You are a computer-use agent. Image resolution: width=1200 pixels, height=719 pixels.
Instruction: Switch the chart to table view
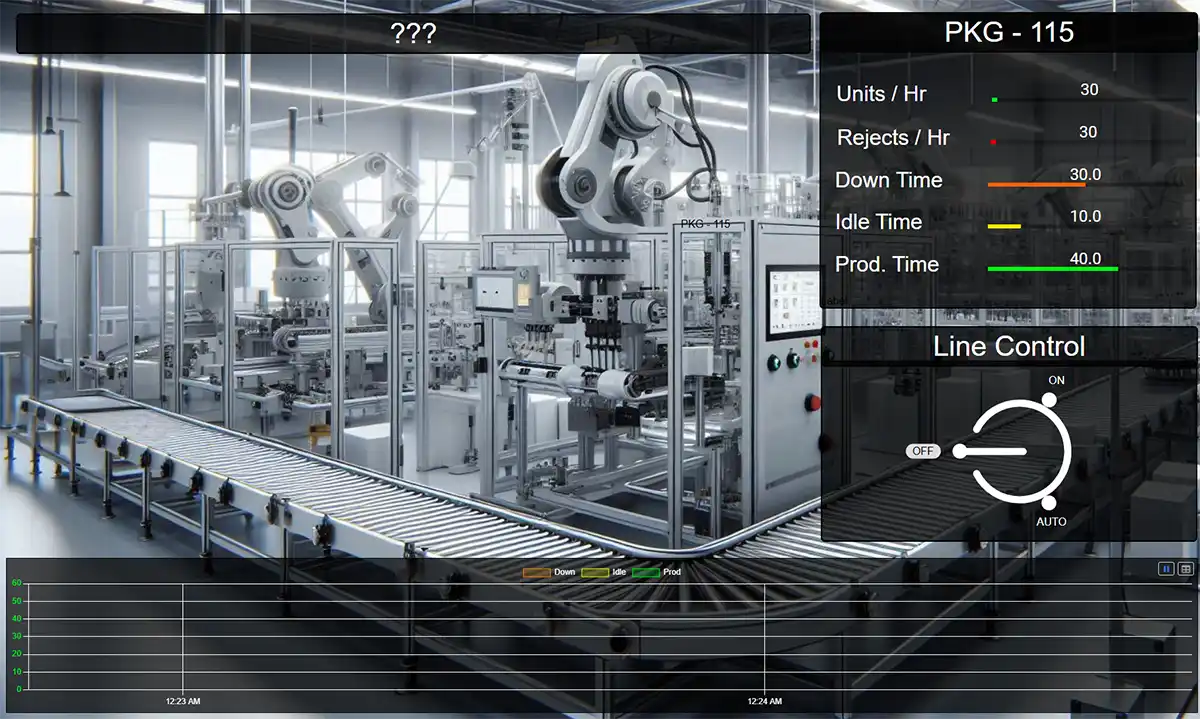click(x=1186, y=569)
